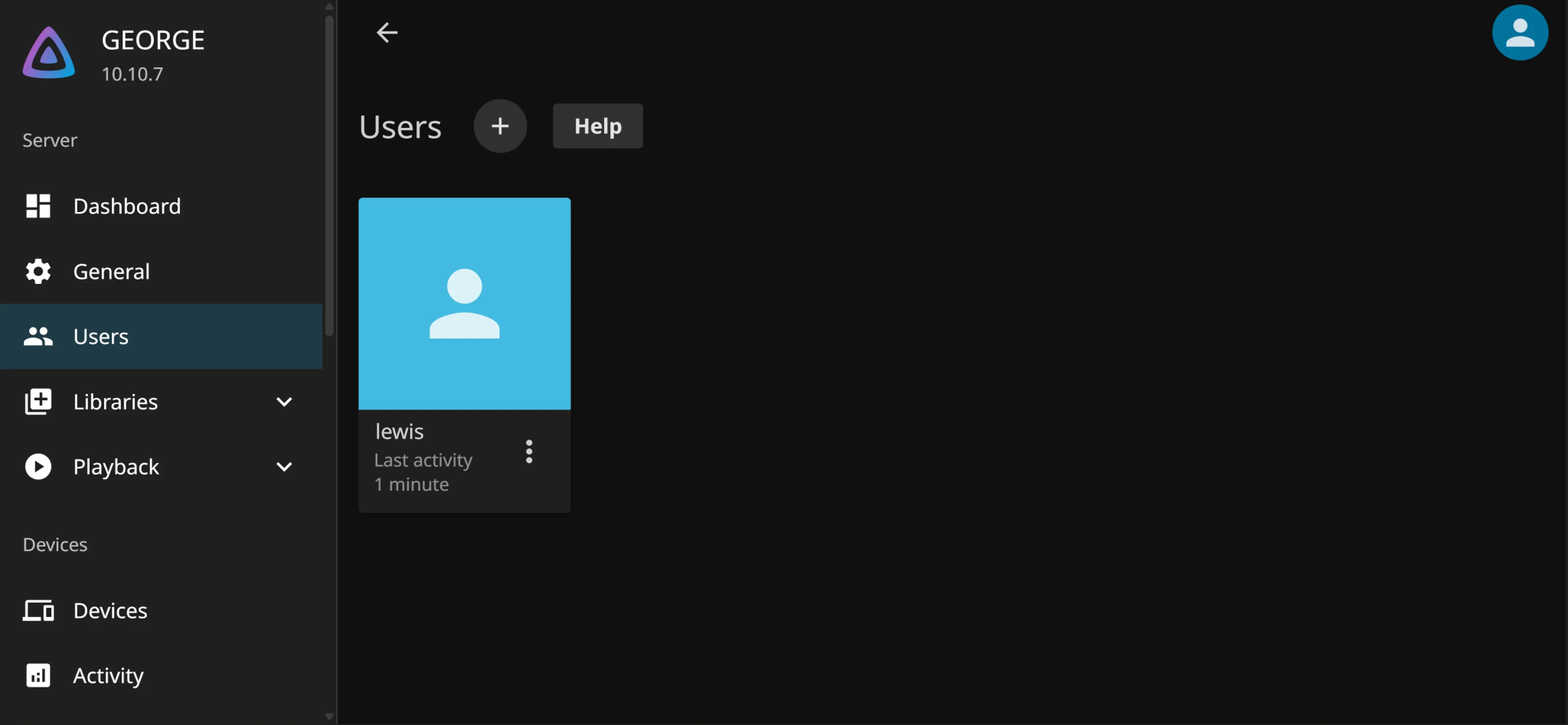Expand the Libraries chevron
Image resolution: width=1568 pixels, height=725 pixels.
point(284,402)
